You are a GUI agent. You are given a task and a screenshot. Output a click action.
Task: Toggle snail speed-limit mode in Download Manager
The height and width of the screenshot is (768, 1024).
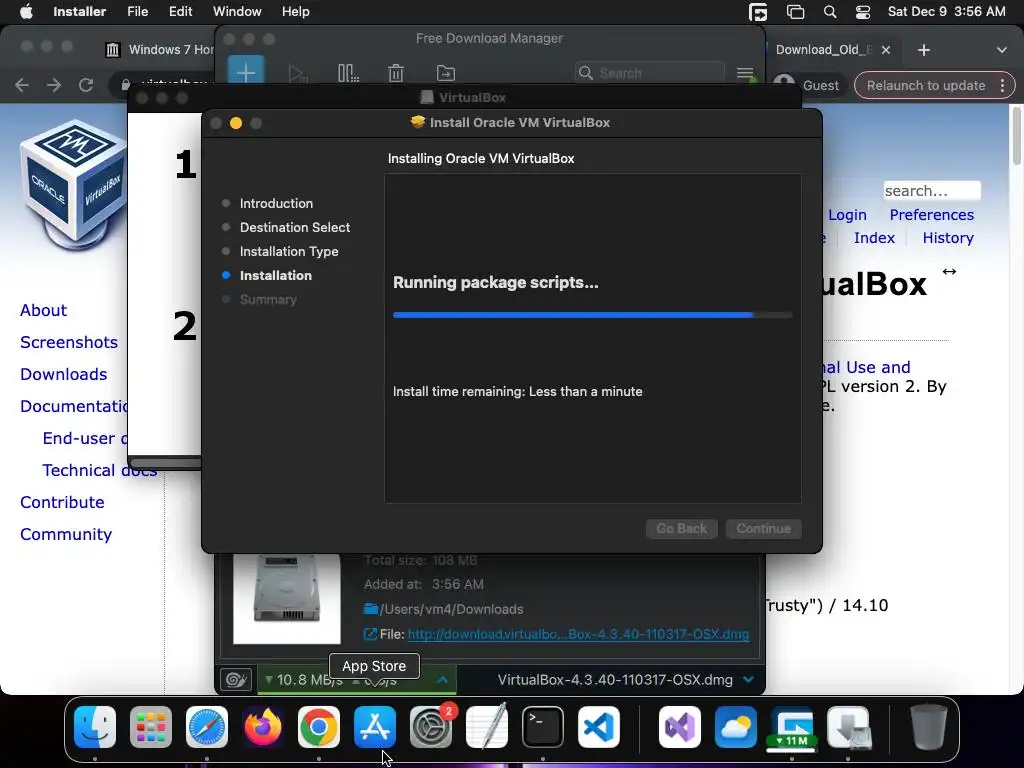[236, 680]
